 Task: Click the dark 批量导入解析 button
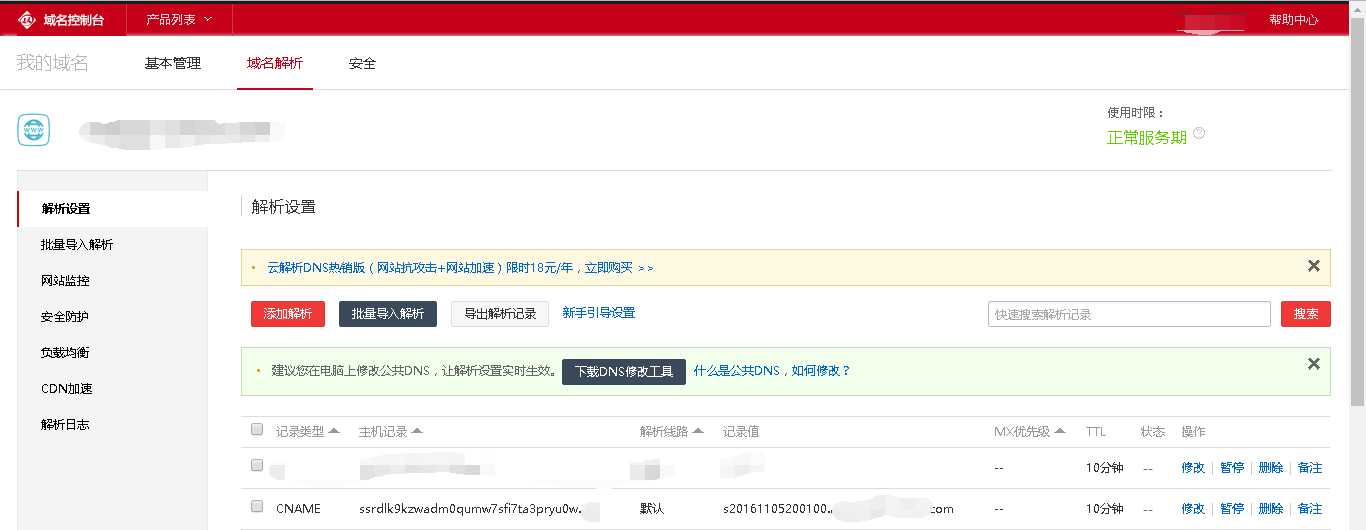point(388,314)
